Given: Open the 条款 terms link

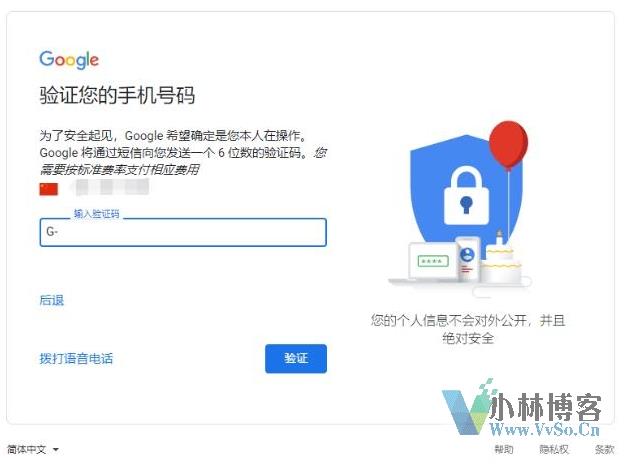Looking at the screenshot, I should coord(604,449).
